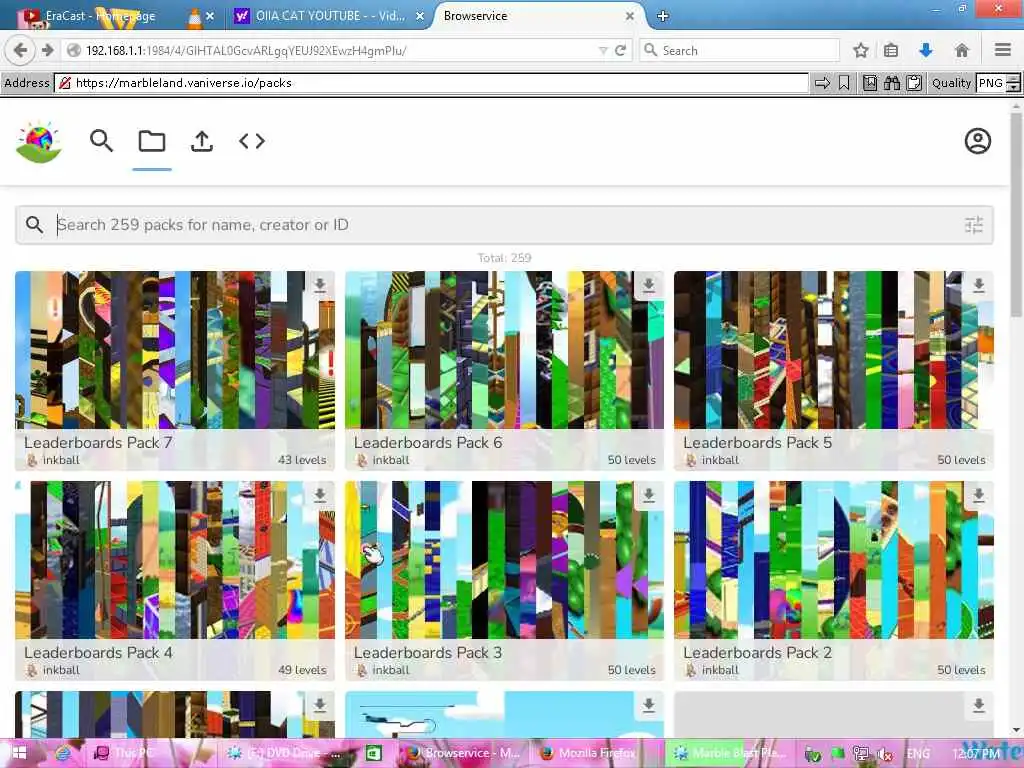Download Leaderboards Pack 3
The width and height of the screenshot is (1024, 768).
point(648,495)
